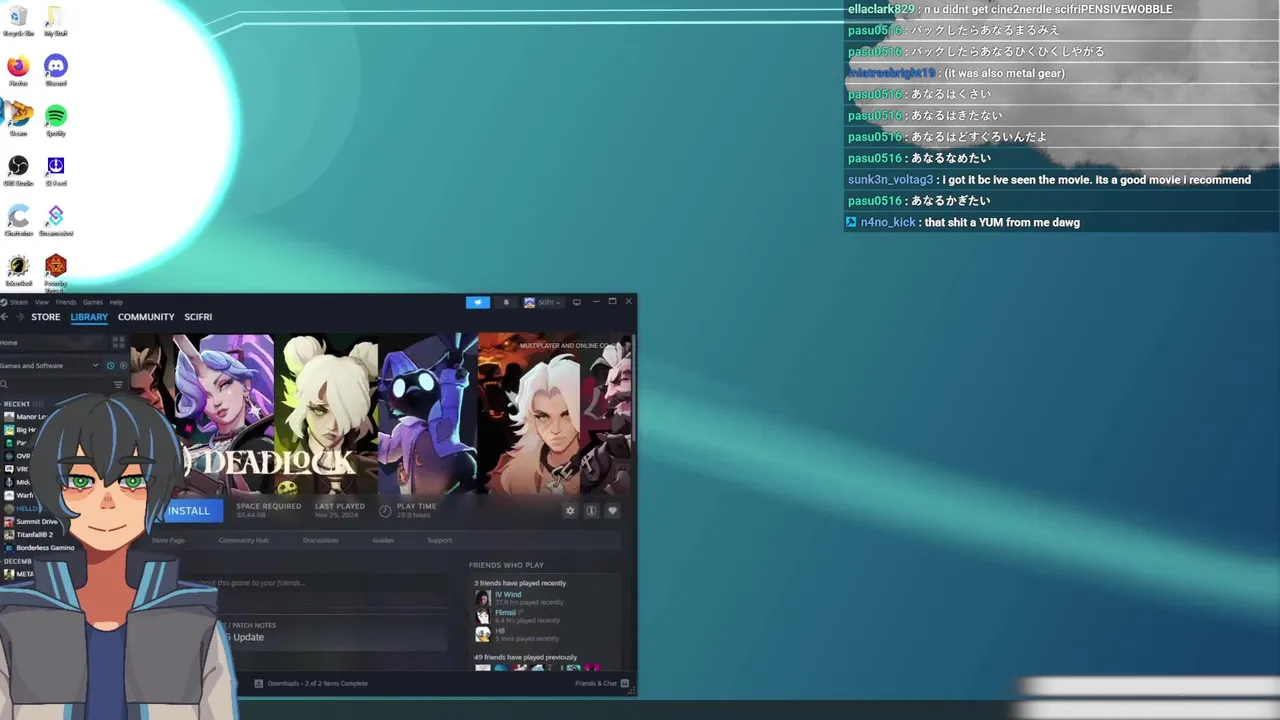Viewport: 1280px width, 720px height.
Task: Open the black horse gear desktop shortcut
Action: pyautogui.click(x=18, y=270)
